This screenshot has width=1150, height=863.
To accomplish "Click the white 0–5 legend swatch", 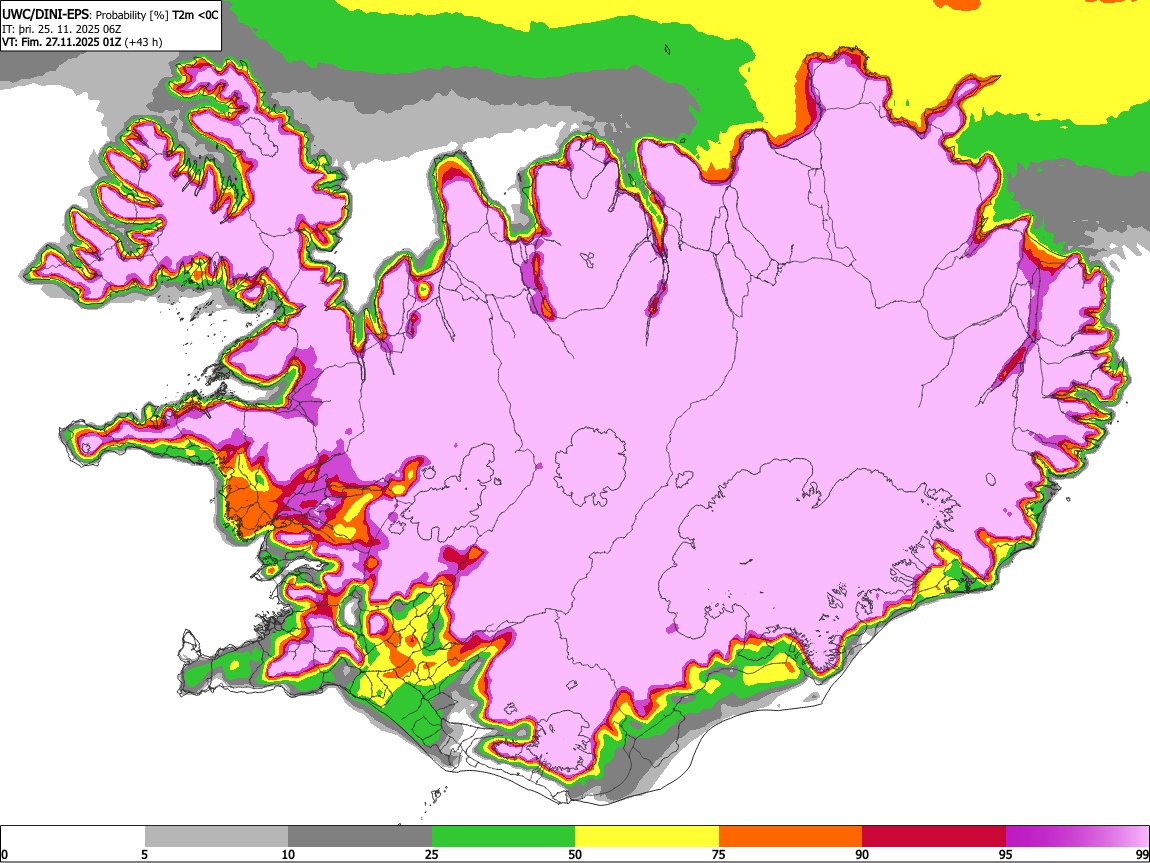I will [x=73, y=837].
